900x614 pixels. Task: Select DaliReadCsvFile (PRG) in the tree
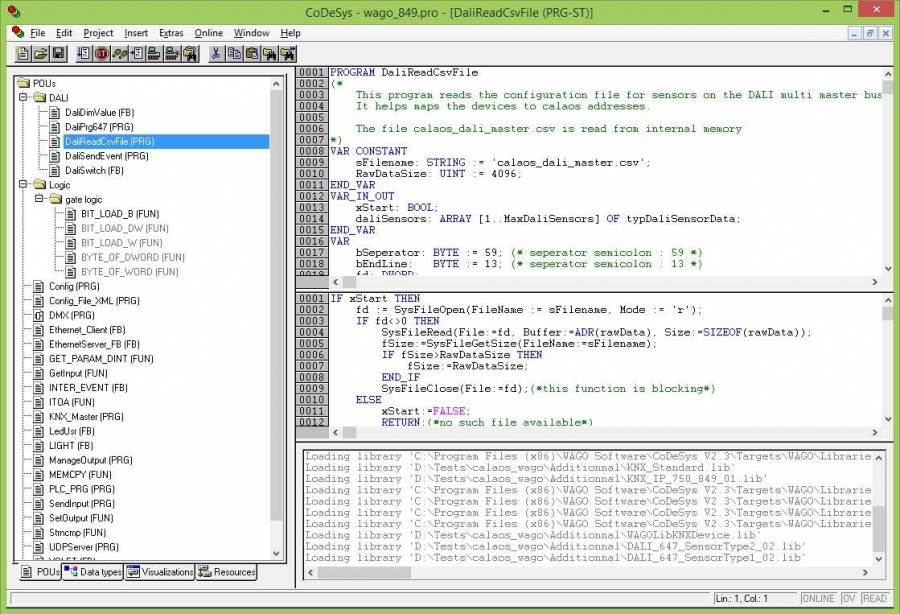[x=110, y=141]
